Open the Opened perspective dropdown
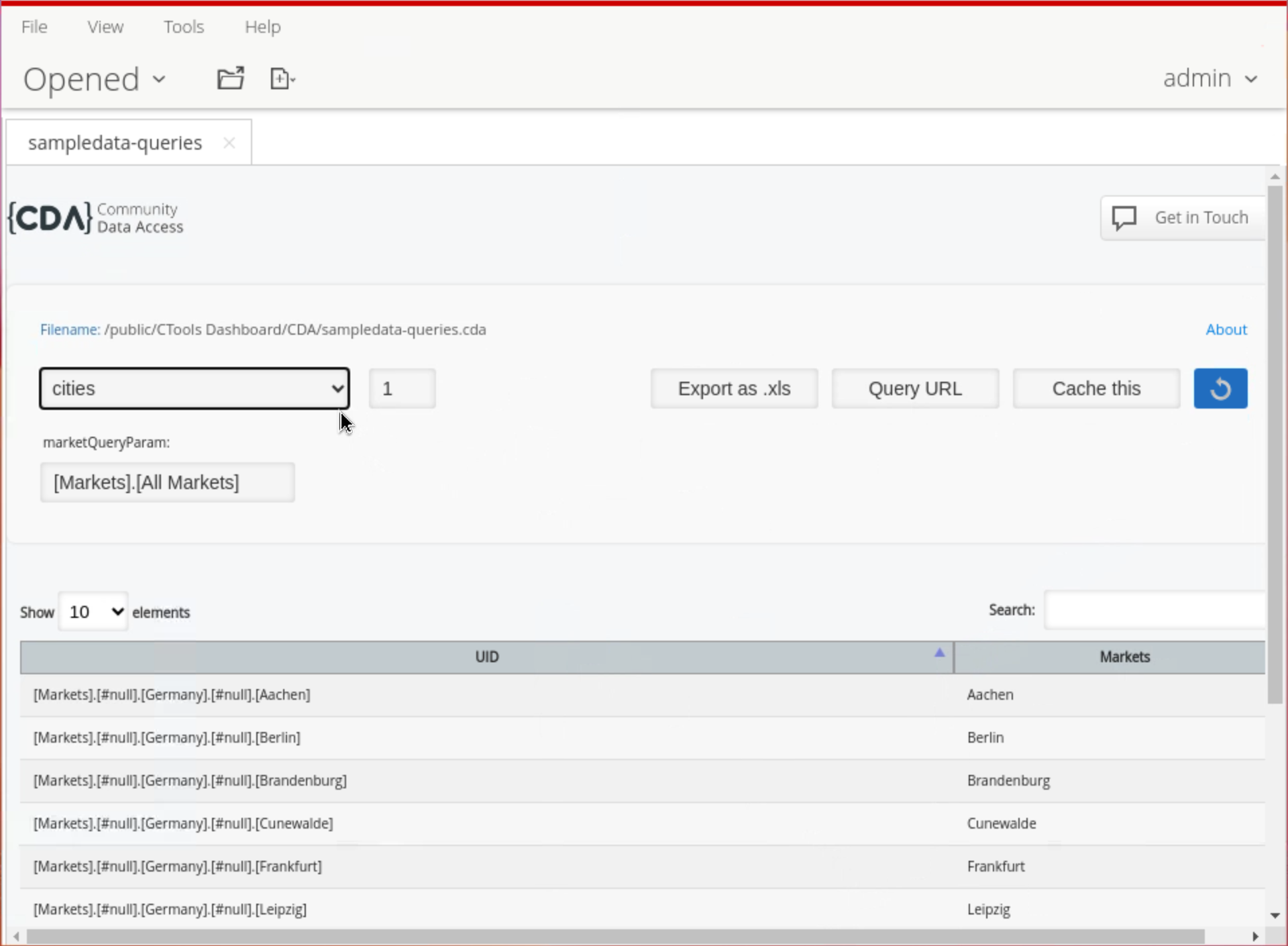This screenshot has width=1288, height=946. (95, 79)
